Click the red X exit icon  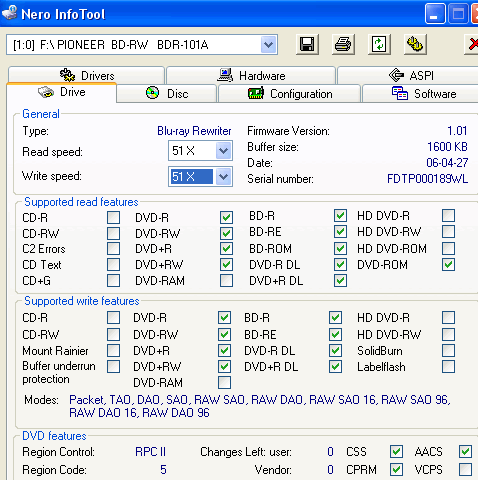pyautogui.click(x=472, y=44)
